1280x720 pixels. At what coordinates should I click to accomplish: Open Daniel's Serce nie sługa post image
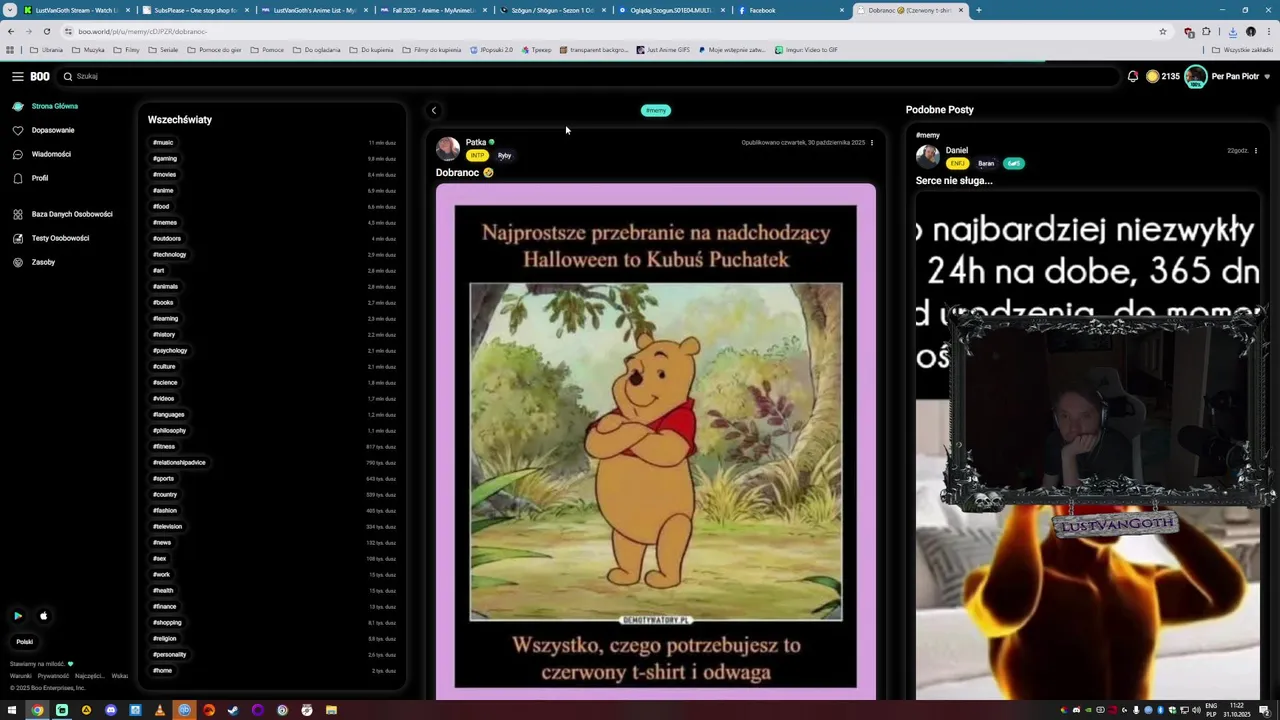(x=1088, y=445)
